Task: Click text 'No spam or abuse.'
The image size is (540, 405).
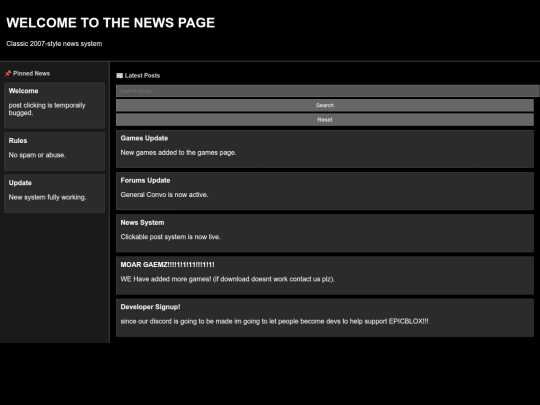Action: pos(37,155)
